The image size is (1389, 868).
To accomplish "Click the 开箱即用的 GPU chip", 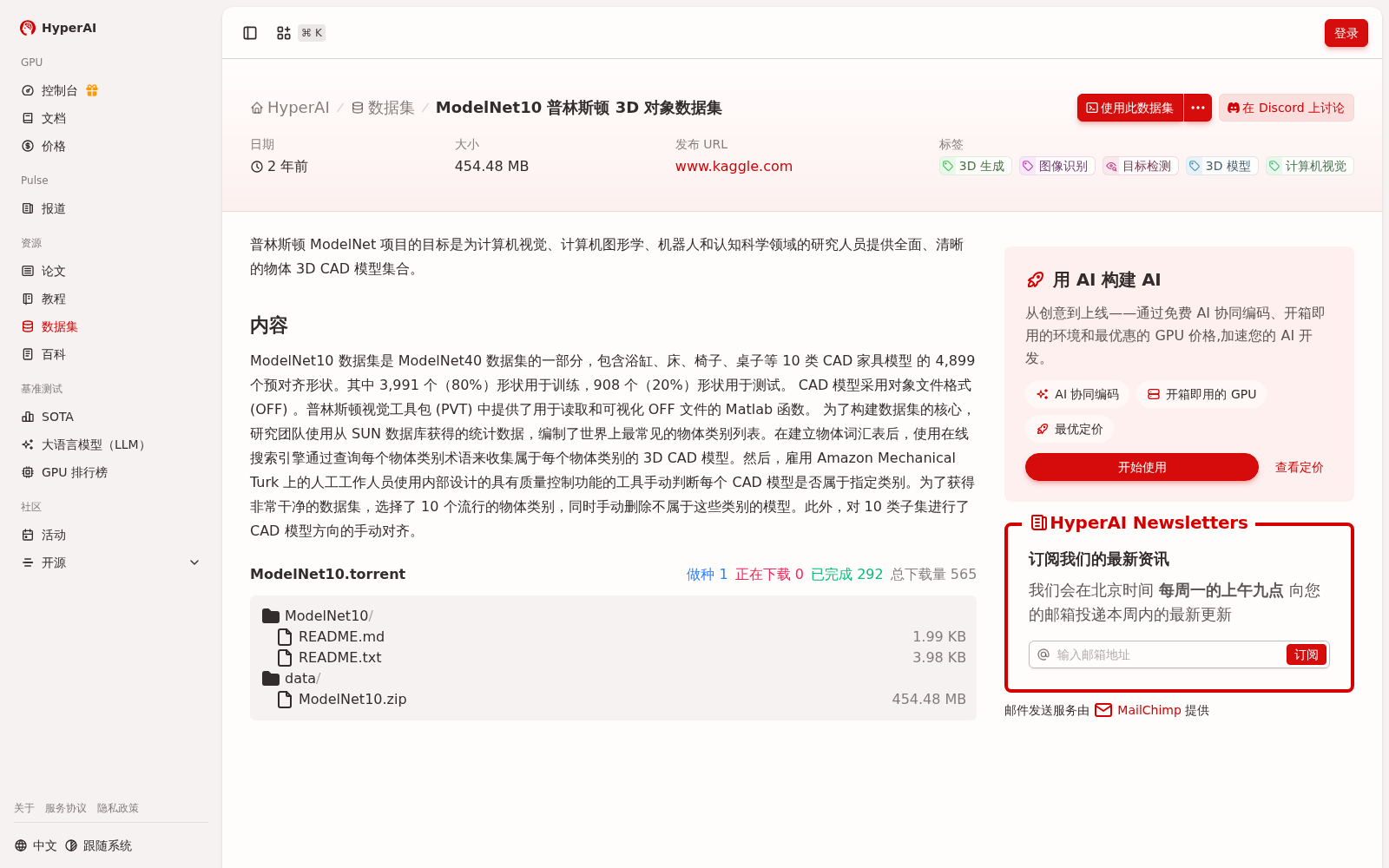I will tap(1201, 394).
